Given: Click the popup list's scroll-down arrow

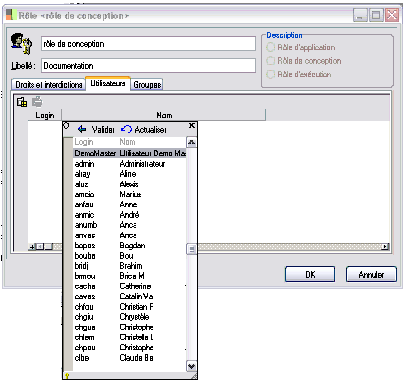Looking at the screenshot, I should pos(191,366).
